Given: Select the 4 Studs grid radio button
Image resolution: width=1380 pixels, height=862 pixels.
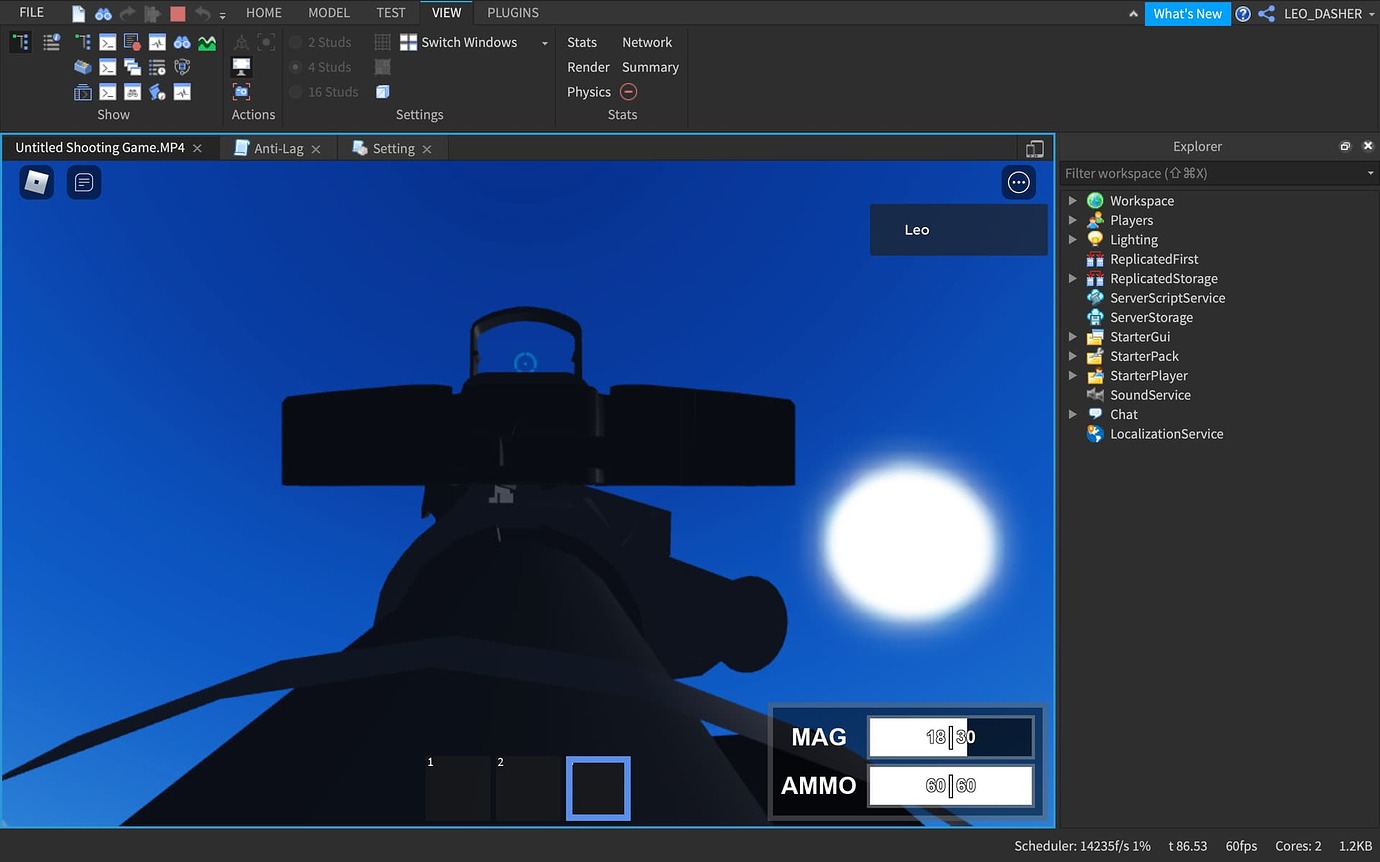Looking at the screenshot, I should pyautogui.click(x=296, y=66).
